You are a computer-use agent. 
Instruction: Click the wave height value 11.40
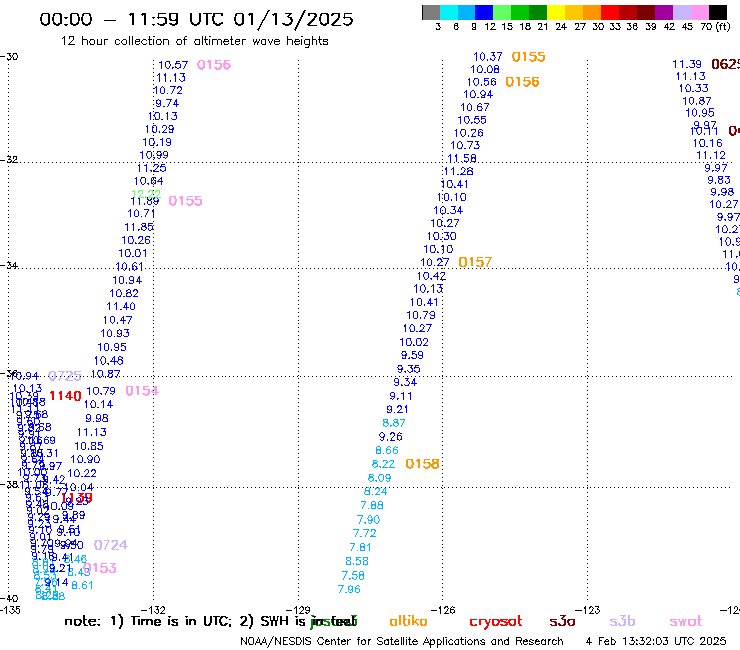coord(121,306)
